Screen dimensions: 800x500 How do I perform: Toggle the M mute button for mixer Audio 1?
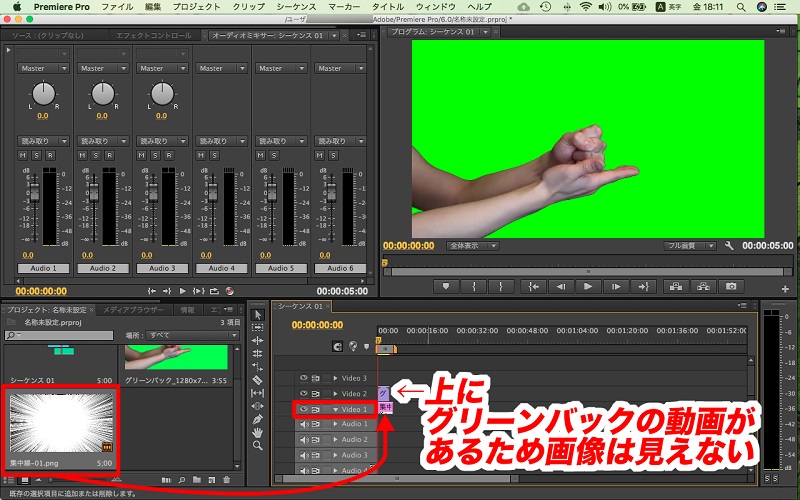point(22,155)
